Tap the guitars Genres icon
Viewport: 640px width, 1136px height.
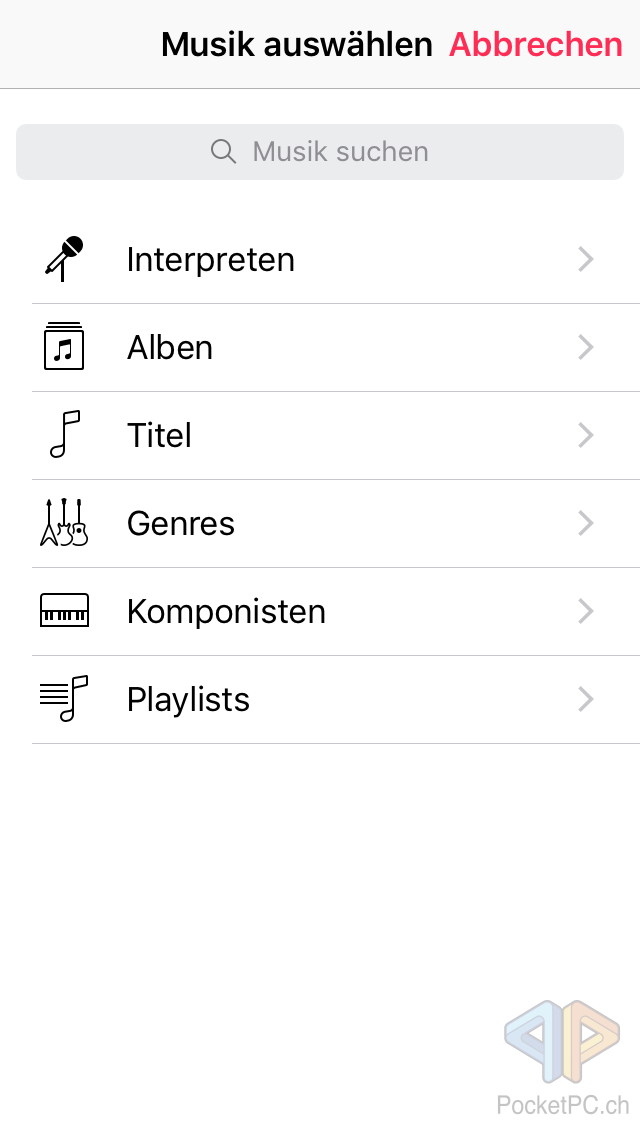(64, 523)
